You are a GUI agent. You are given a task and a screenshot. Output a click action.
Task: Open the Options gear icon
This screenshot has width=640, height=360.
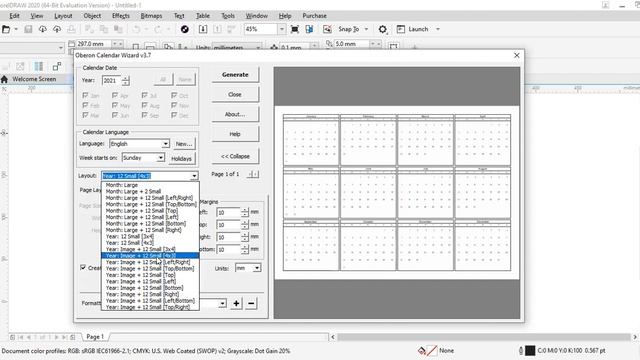[x=382, y=29]
